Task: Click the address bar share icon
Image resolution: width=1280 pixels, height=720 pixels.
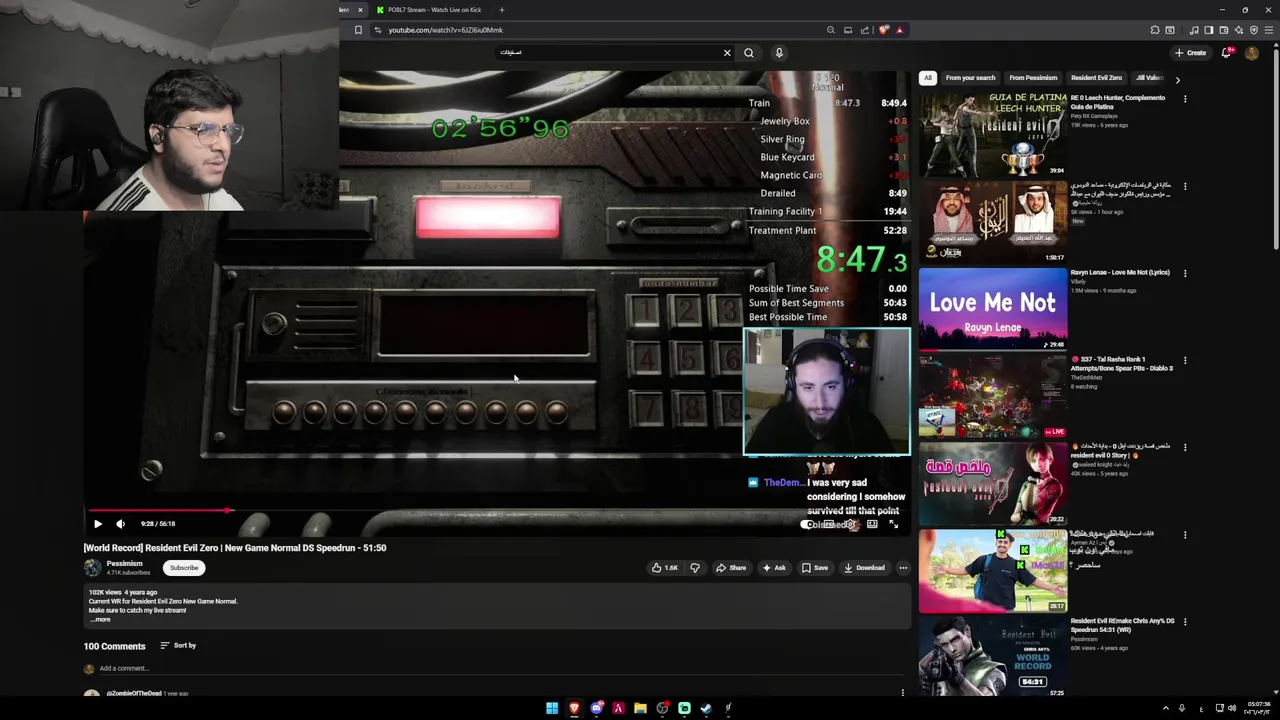Action: pos(865,30)
